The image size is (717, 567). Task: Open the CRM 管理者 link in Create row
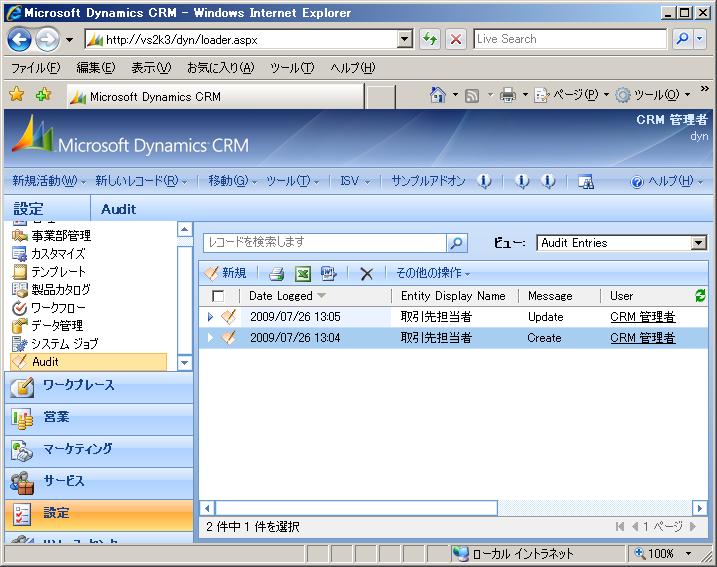point(642,338)
